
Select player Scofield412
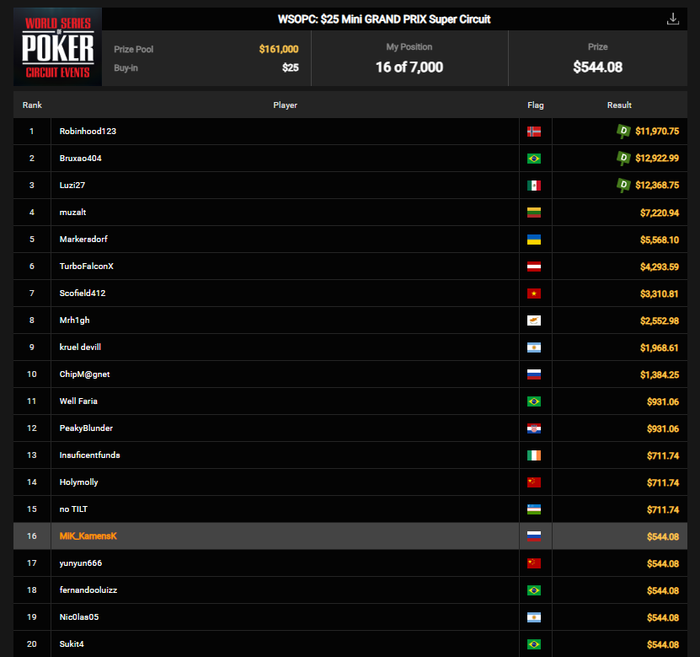coord(83,293)
